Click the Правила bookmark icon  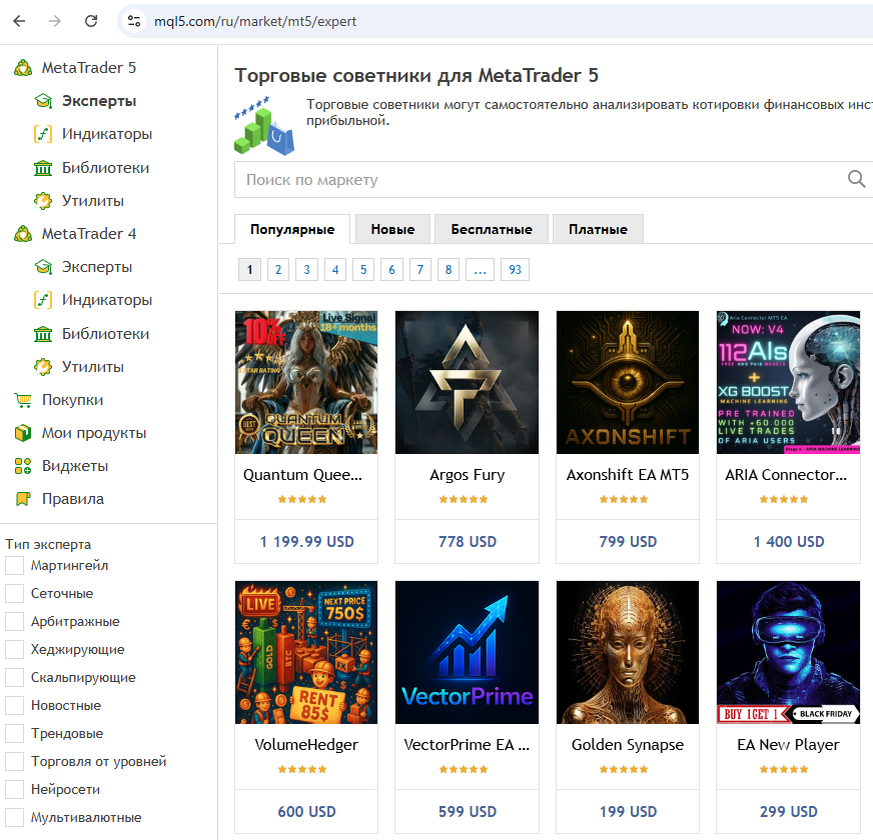(x=23, y=499)
